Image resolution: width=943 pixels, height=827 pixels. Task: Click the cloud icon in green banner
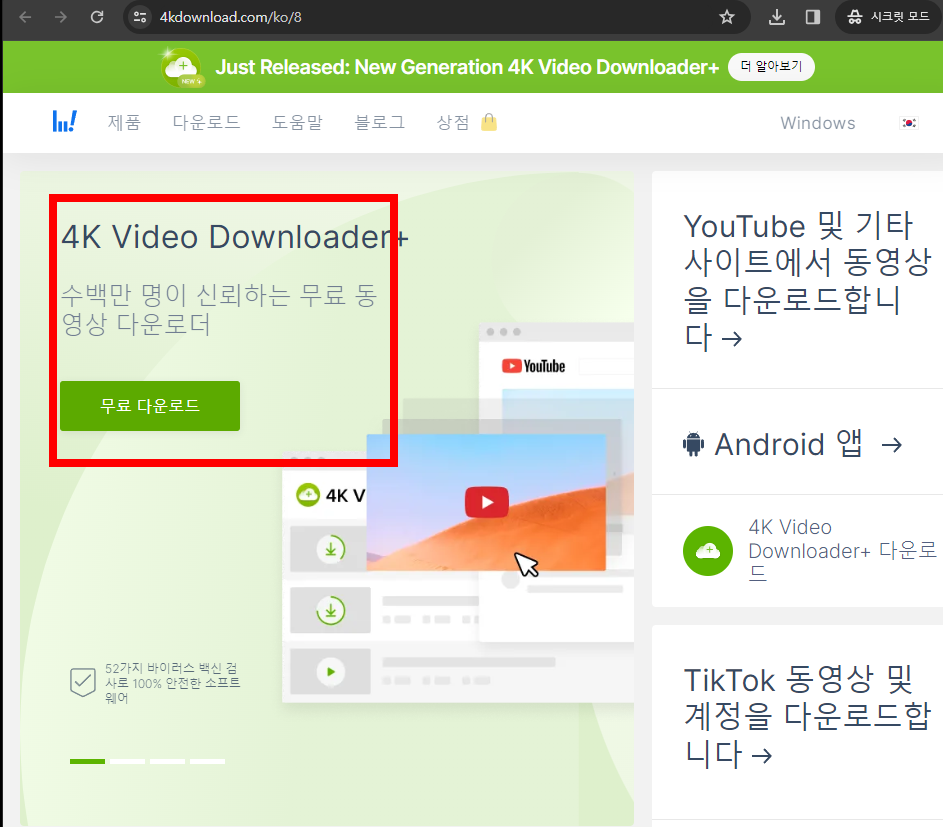click(182, 67)
